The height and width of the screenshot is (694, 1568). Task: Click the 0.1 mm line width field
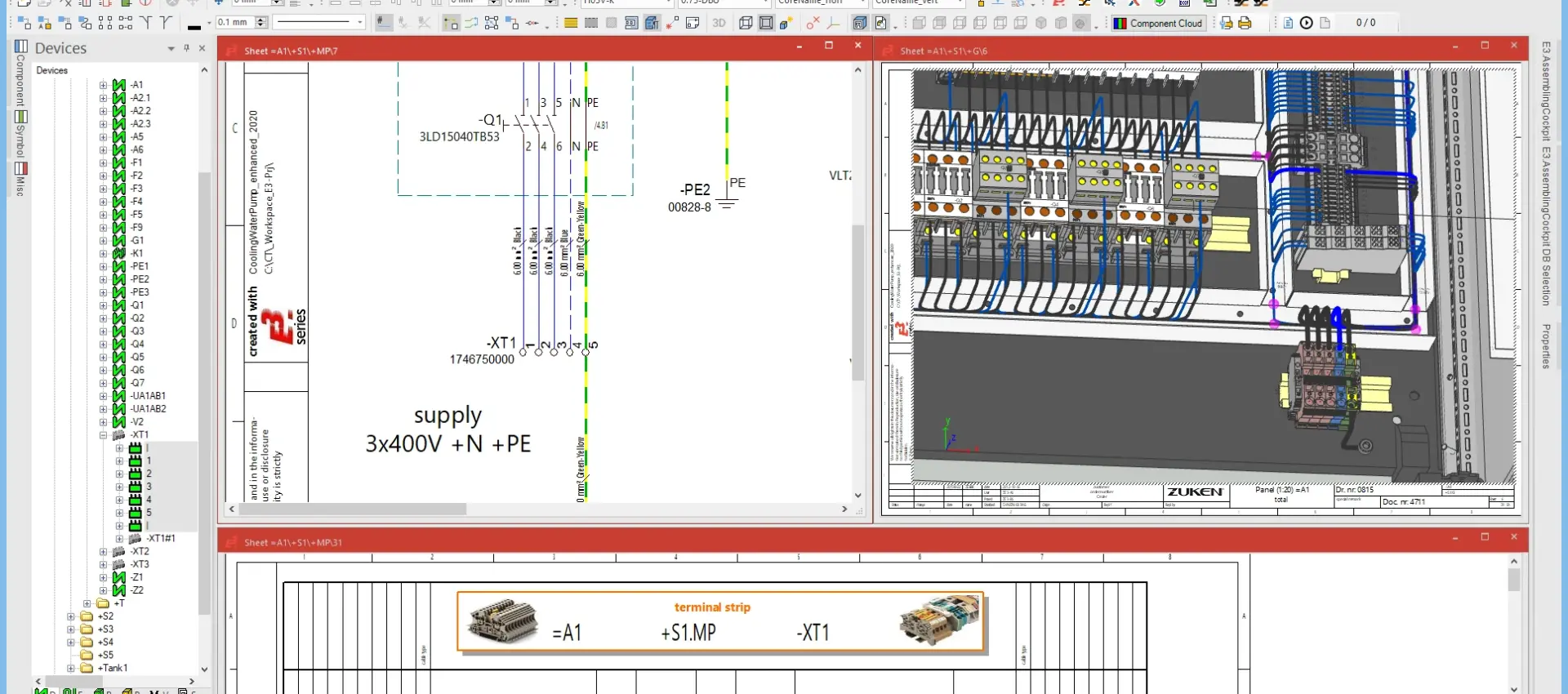point(234,23)
